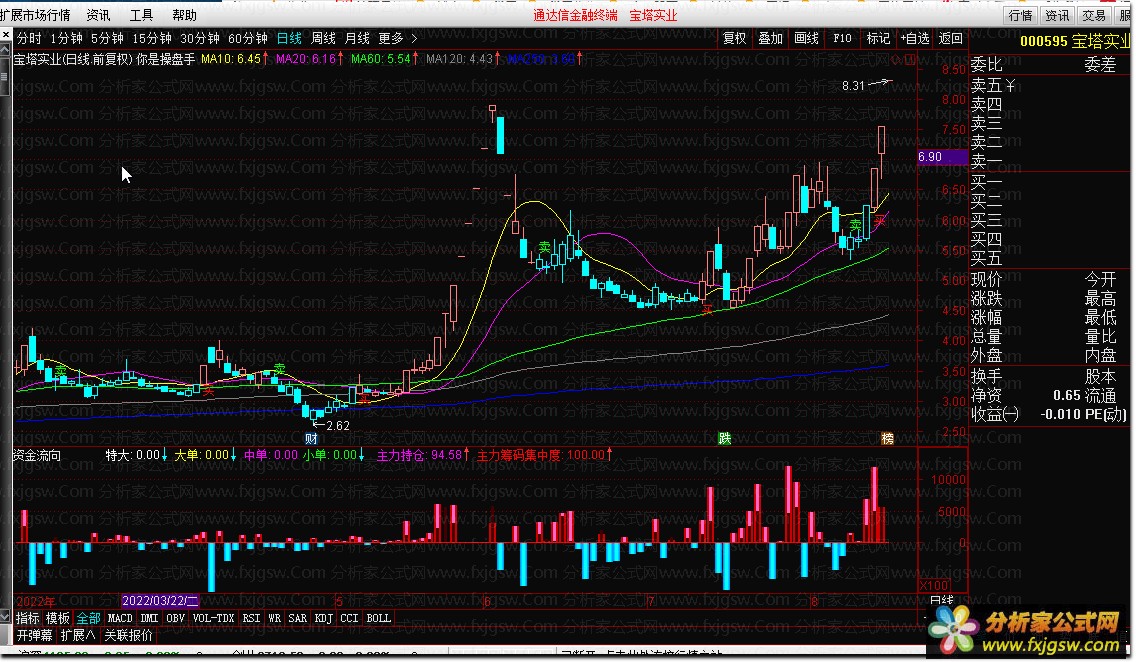1136x662 pixels.
Task: Click the MA60: 5.54 indicator label
Action: click(381, 59)
